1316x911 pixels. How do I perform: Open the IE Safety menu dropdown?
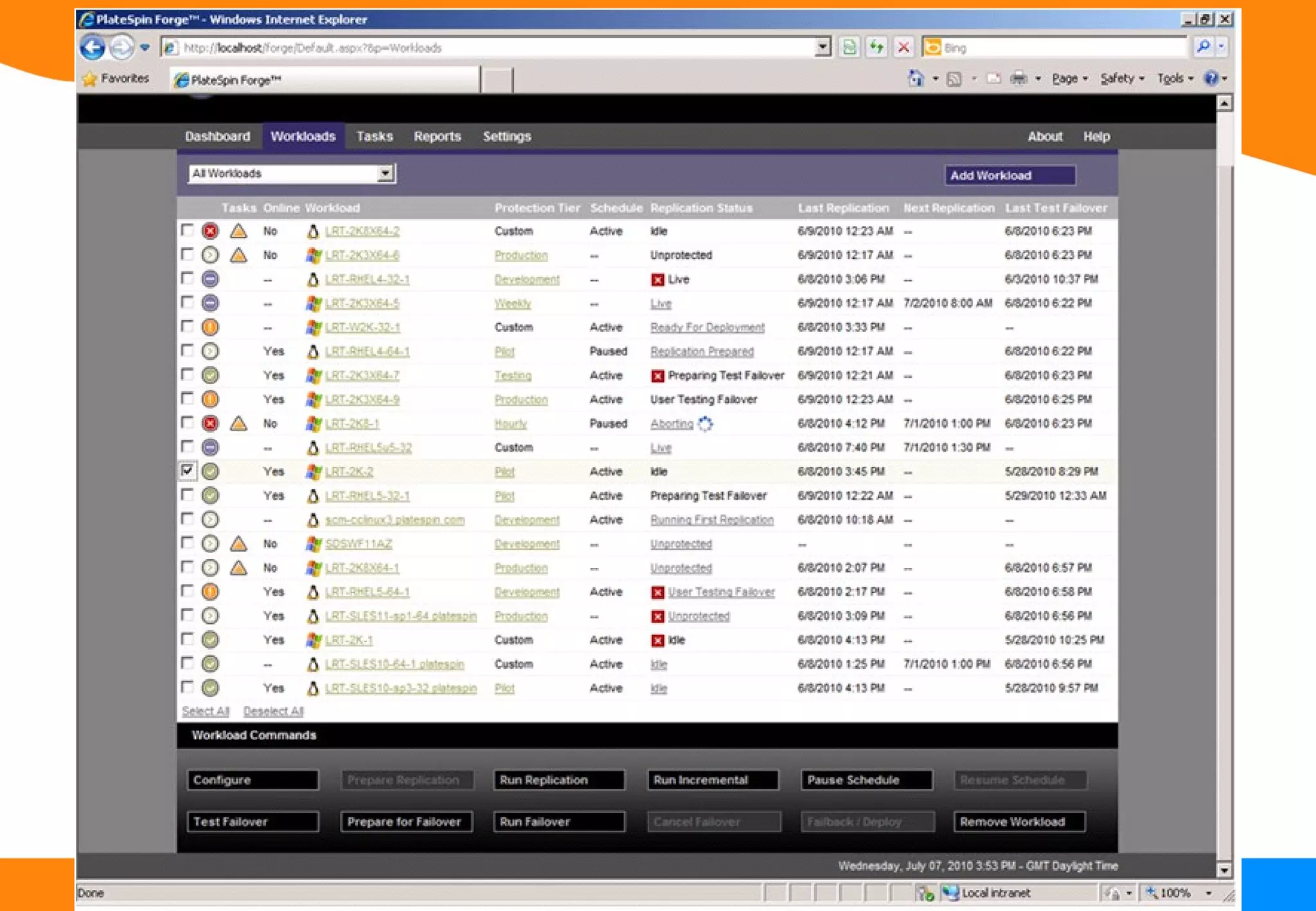pos(1122,78)
